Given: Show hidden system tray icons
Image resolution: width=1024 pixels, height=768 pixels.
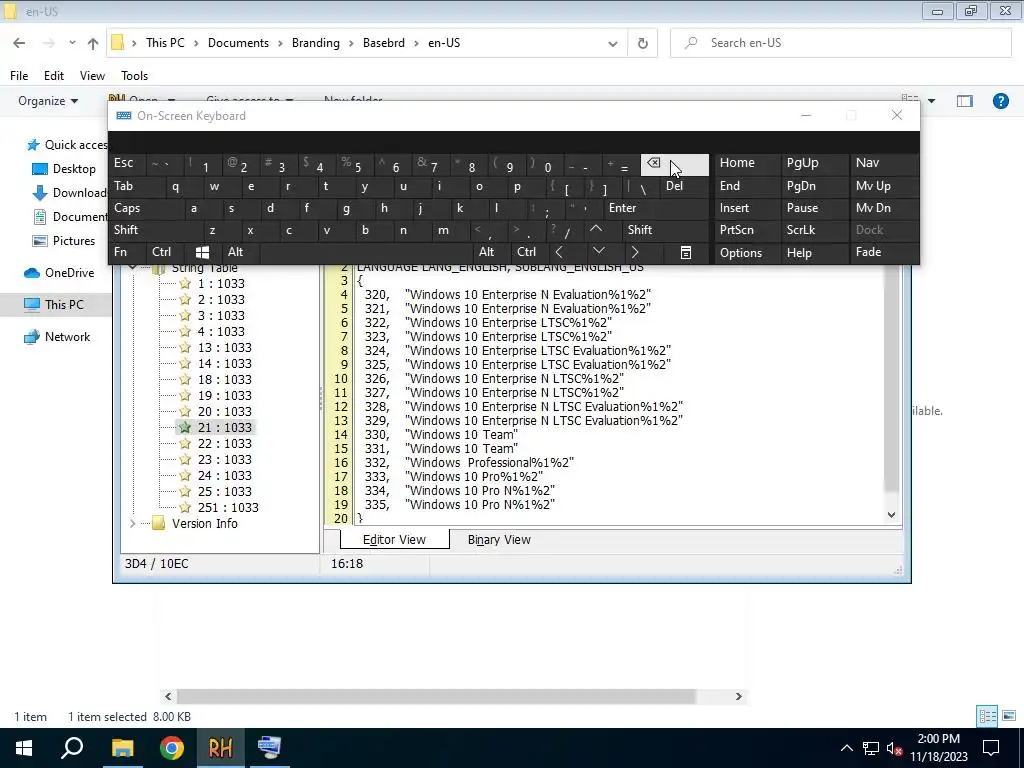Looking at the screenshot, I should tap(846, 748).
